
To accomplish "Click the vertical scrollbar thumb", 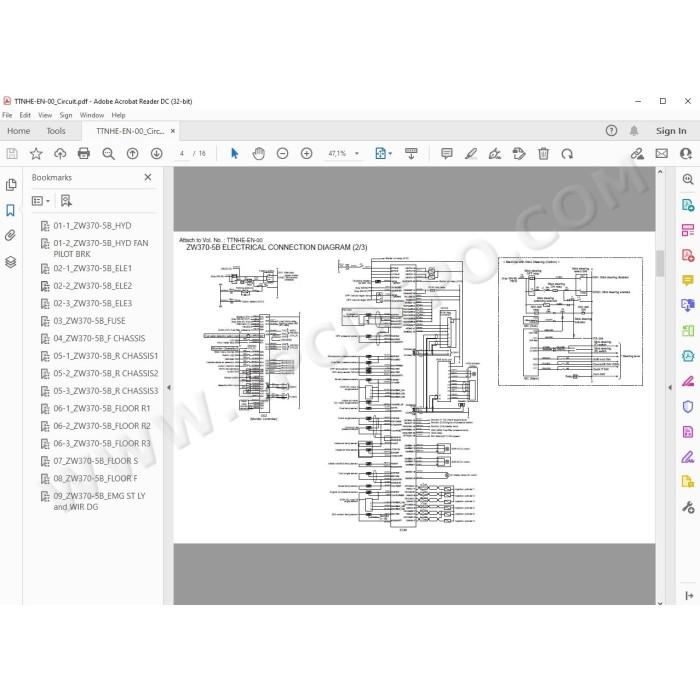I will pyautogui.click(x=660, y=263).
